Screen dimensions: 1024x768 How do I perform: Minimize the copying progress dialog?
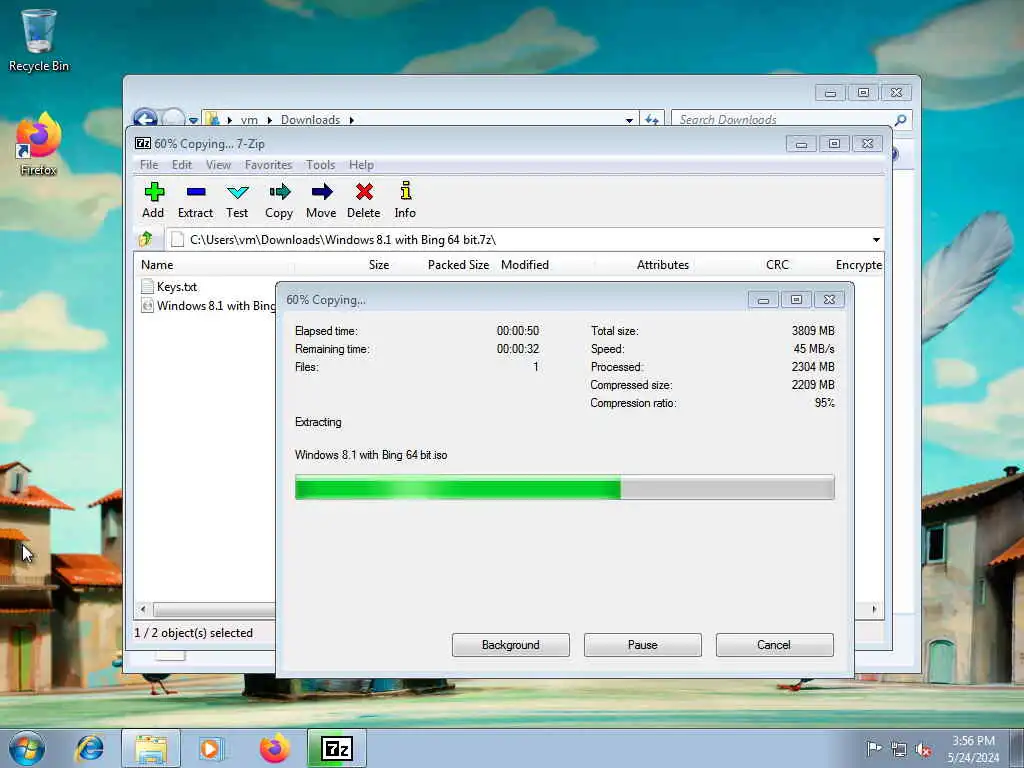pyautogui.click(x=763, y=300)
